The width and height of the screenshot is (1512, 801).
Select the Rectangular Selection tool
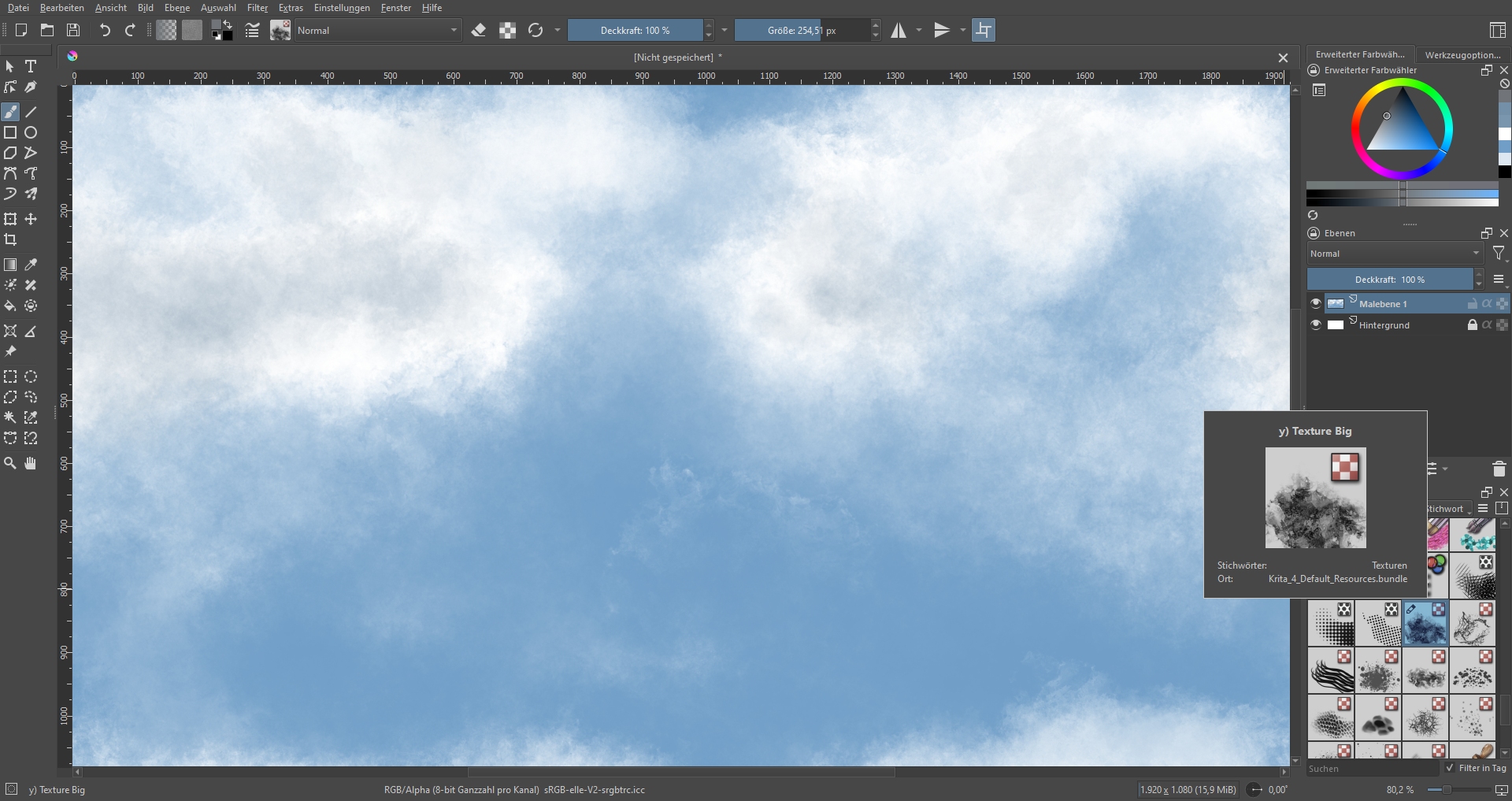pyautogui.click(x=10, y=376)
